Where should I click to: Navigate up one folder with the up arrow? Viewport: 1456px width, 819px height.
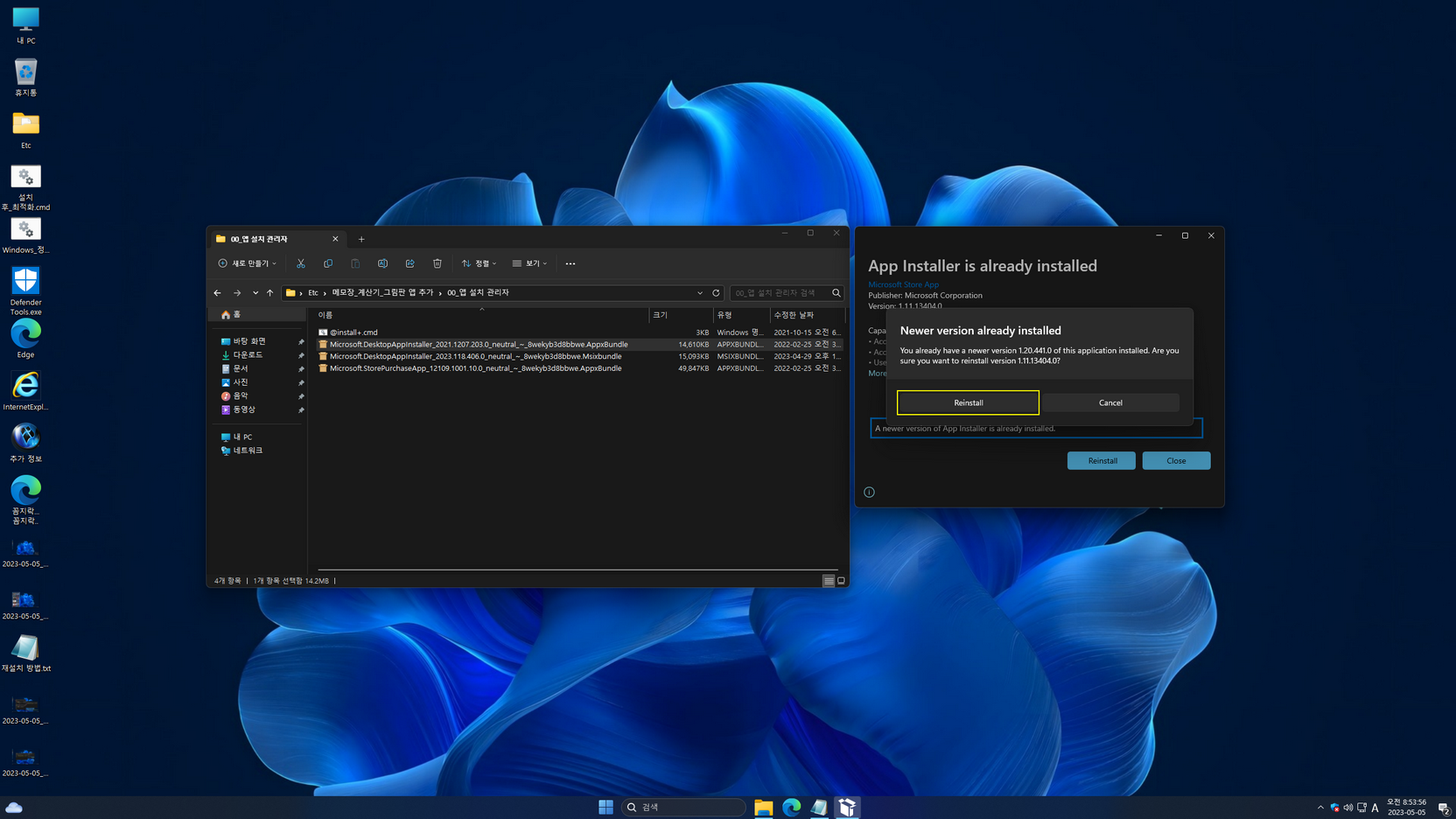point(269,293)
